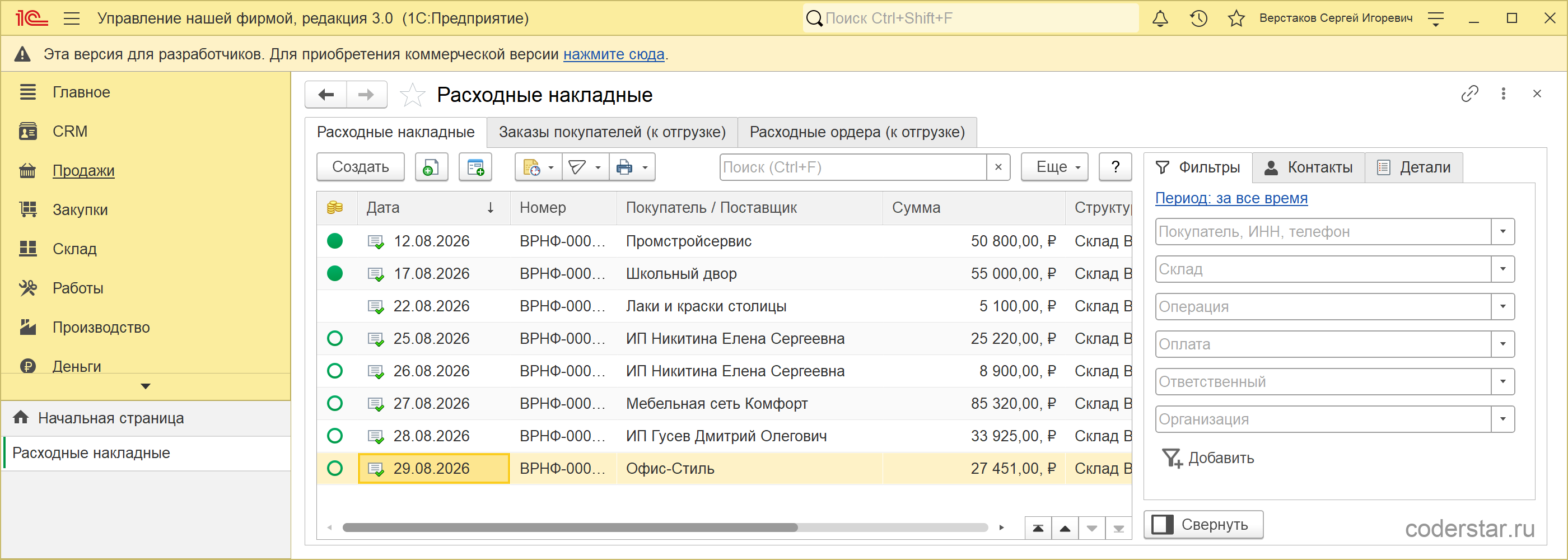Expand the Оплата filter dropdown
Image resolution: width=1568 pixels, height=560 pixels.
pyautogui.click(x=1502, y=344)
